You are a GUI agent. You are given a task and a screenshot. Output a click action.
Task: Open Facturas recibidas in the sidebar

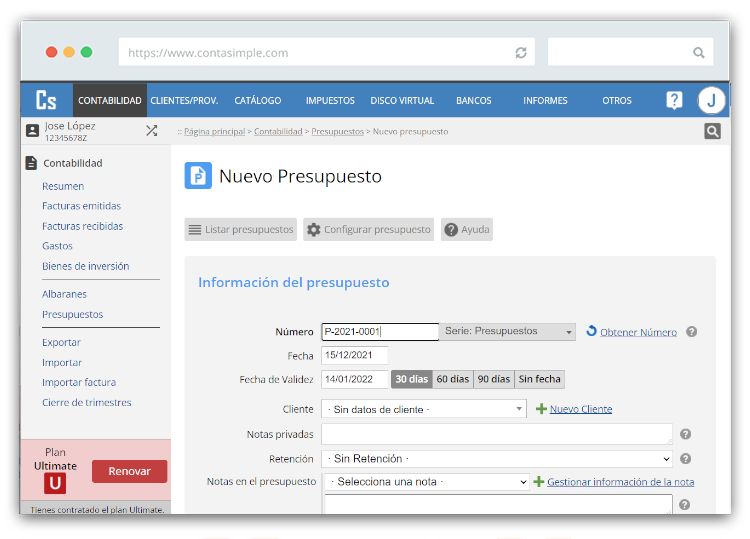tap(82, 226)
